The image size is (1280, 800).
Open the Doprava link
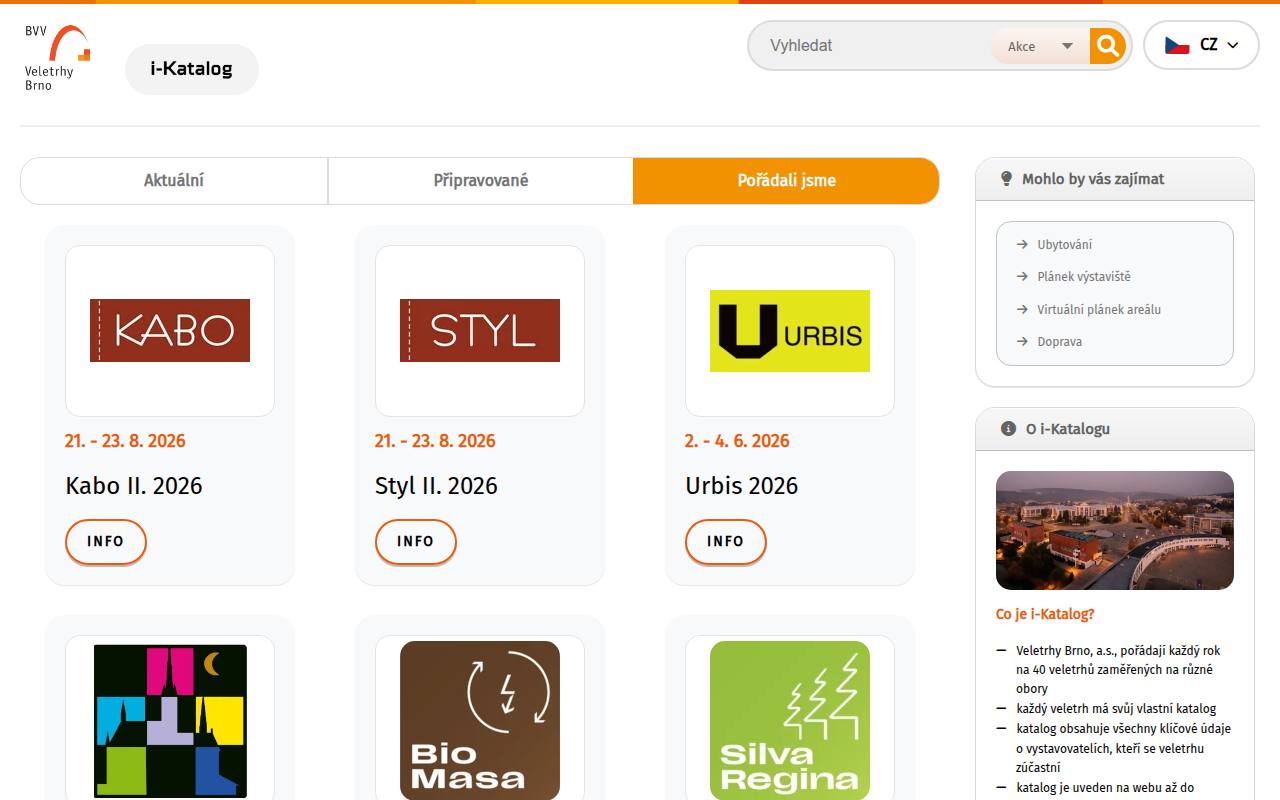[x=1059, y=342]
